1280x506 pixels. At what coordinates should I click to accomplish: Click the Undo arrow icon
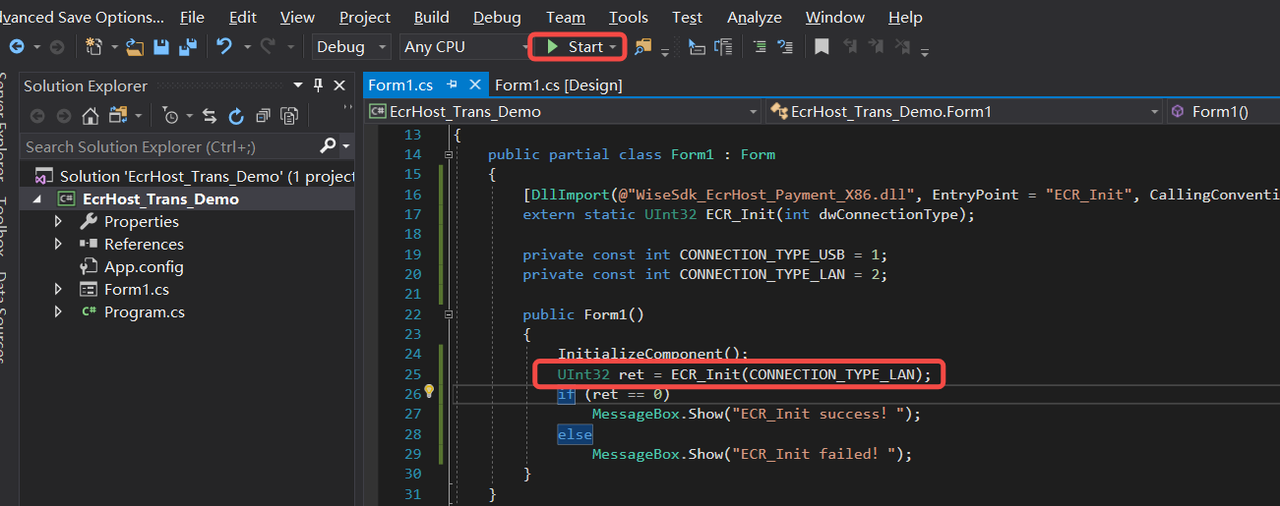224,47
